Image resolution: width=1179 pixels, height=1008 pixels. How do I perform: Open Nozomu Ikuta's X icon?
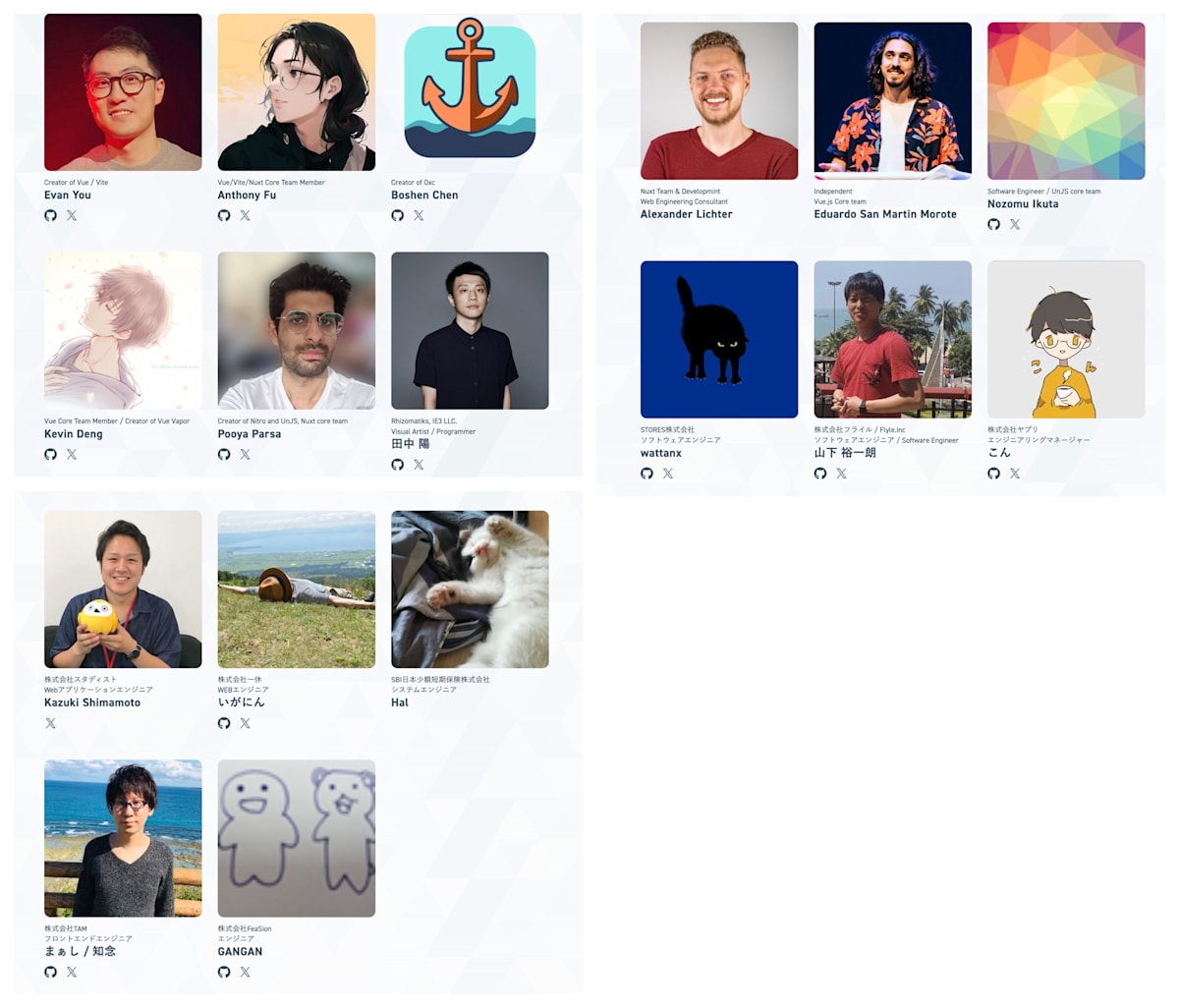(1015, 224)
